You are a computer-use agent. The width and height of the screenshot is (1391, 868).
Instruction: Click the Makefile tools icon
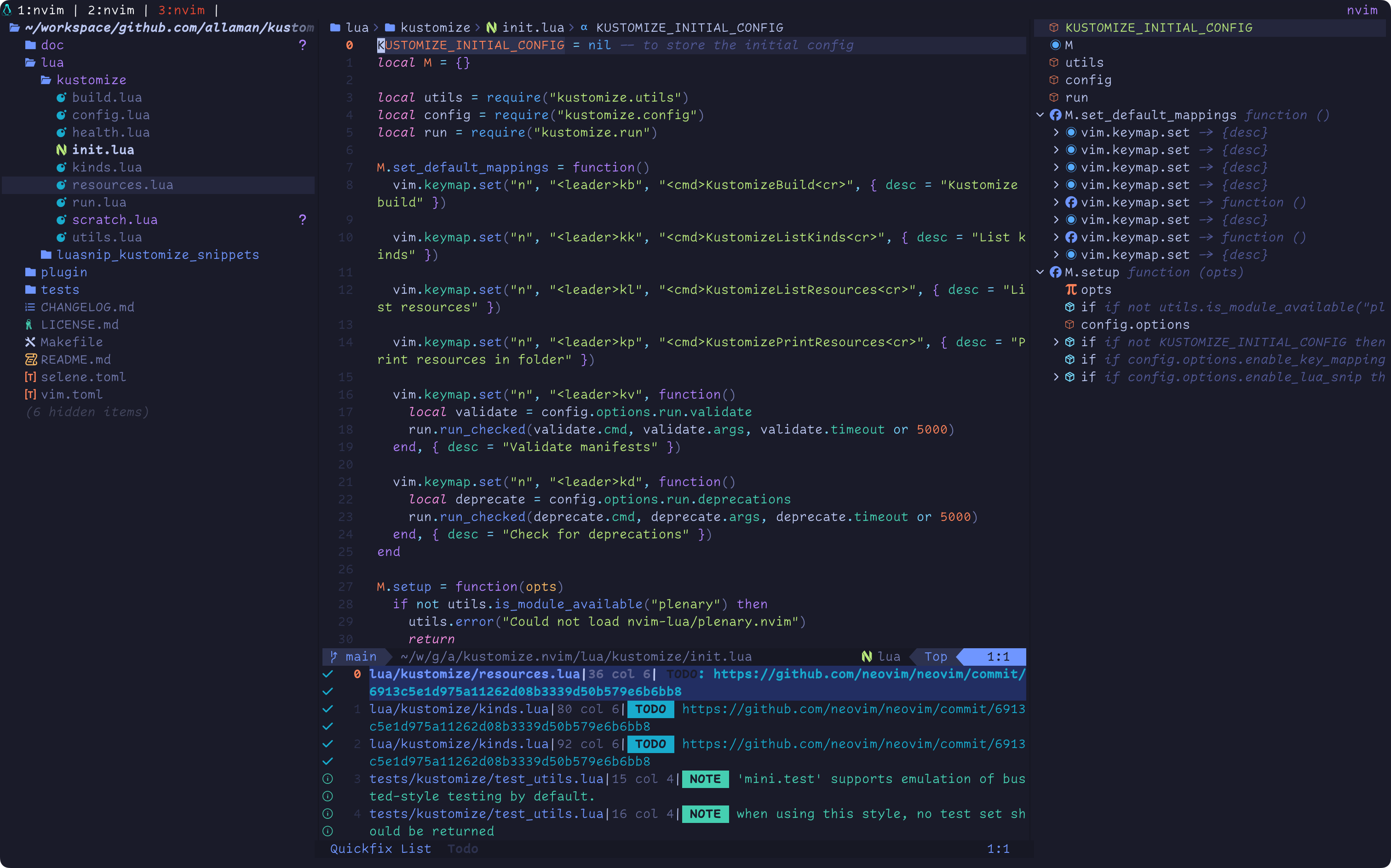30,342
